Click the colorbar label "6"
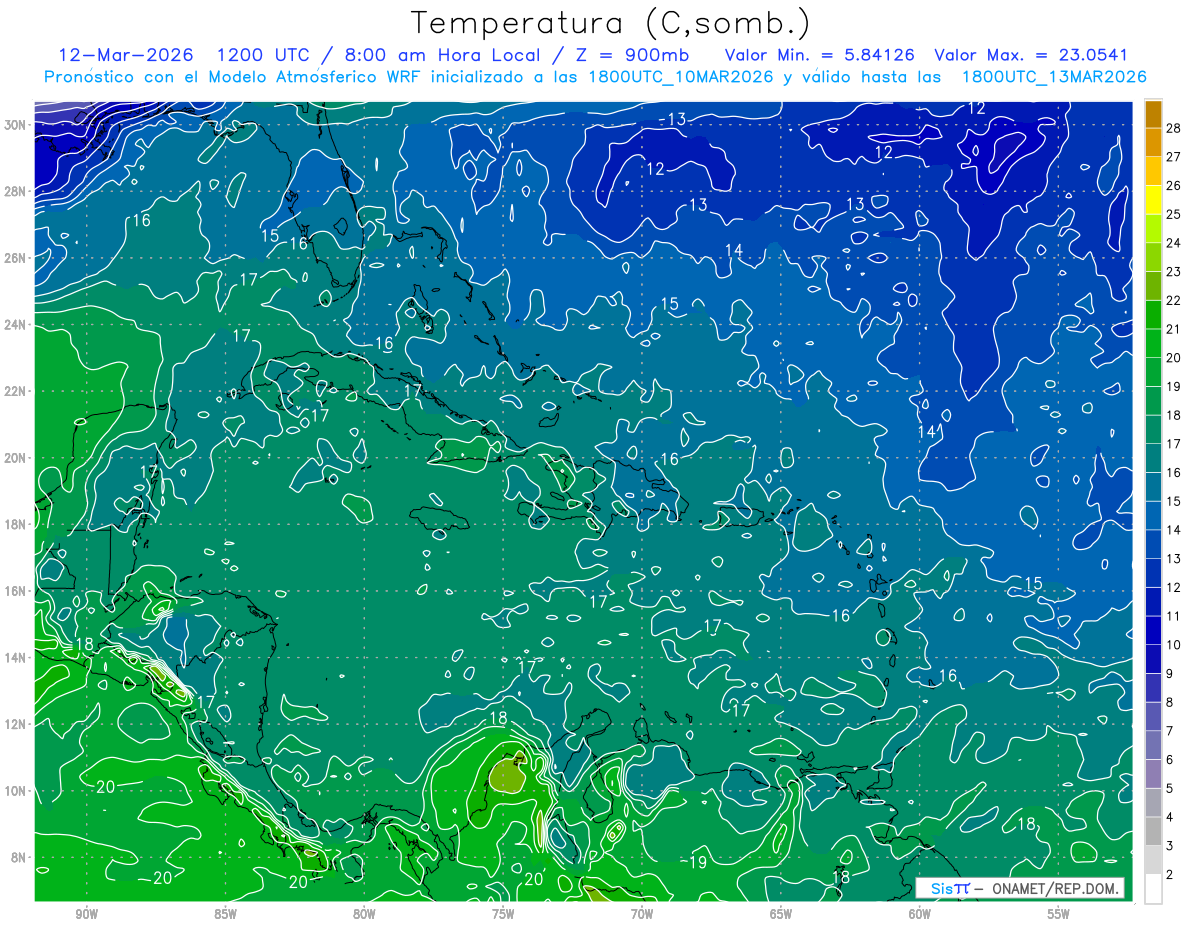The image size is (1200, 927). pyautogui.click(x=1170, y=760)
